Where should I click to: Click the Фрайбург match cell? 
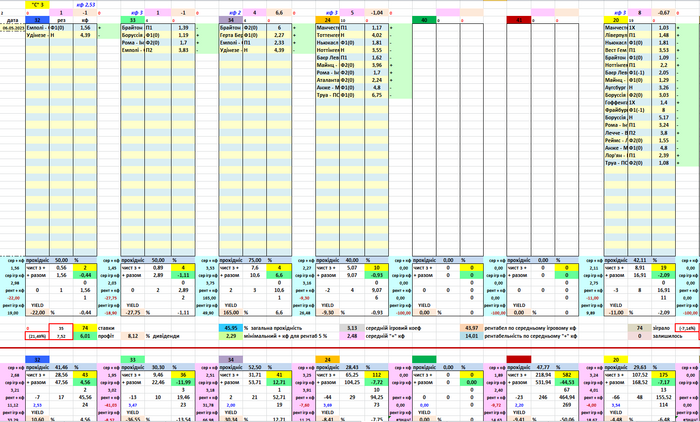pos(616,110)
